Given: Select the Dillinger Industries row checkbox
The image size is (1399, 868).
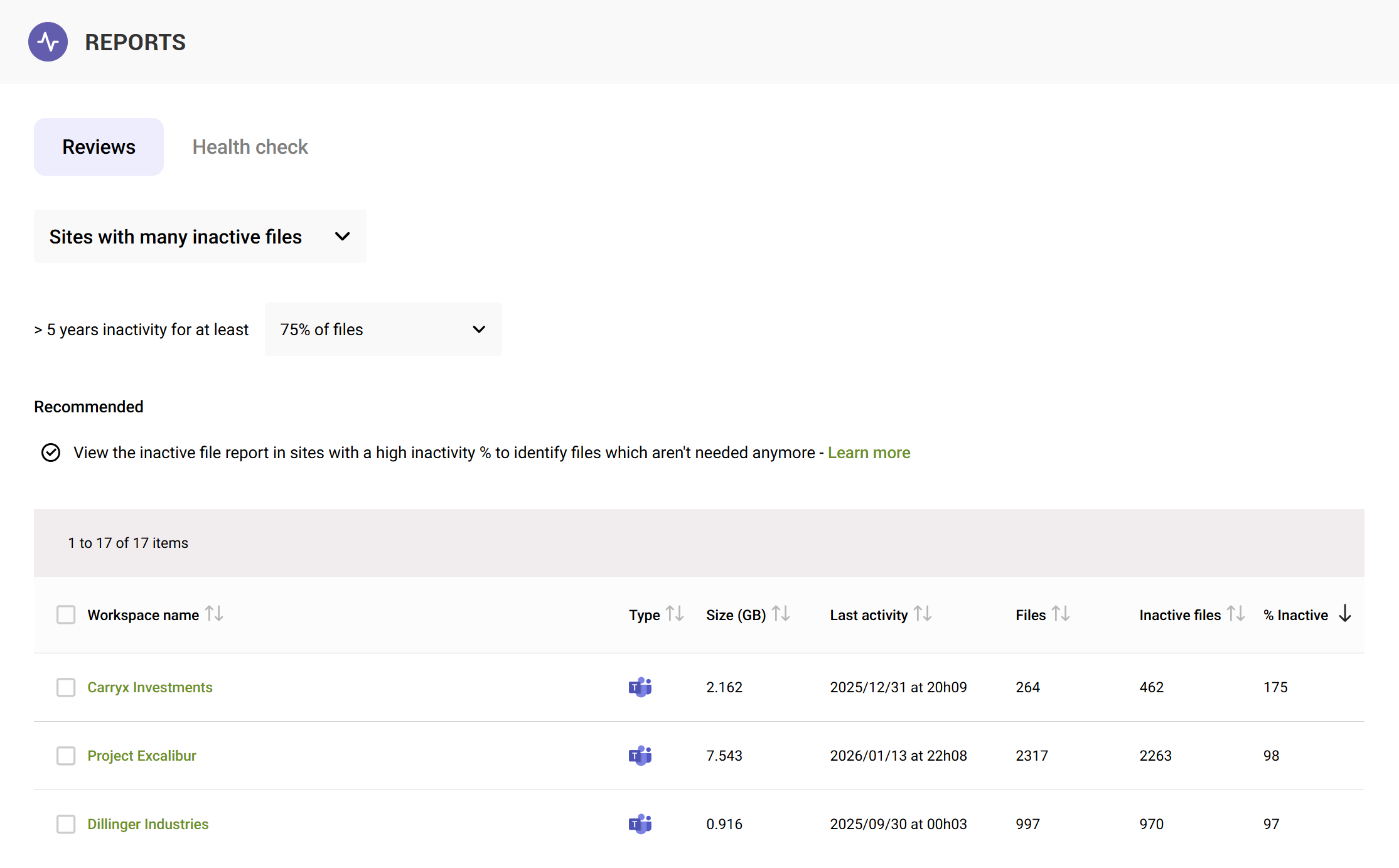Looking at the screenshot, I should pos(66,824).
